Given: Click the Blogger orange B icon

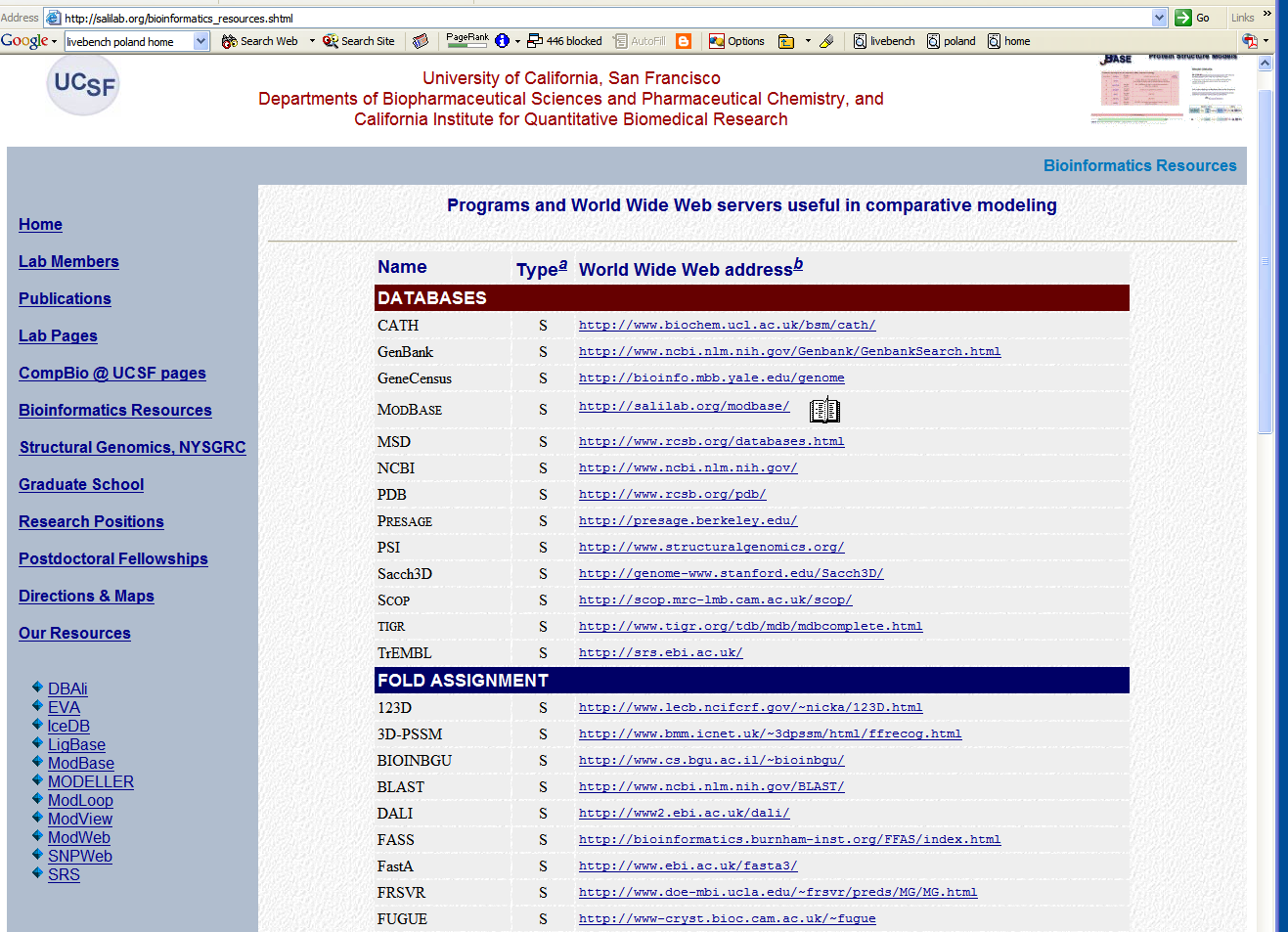Looking at the screenshot, I should [x=684, y=41].
